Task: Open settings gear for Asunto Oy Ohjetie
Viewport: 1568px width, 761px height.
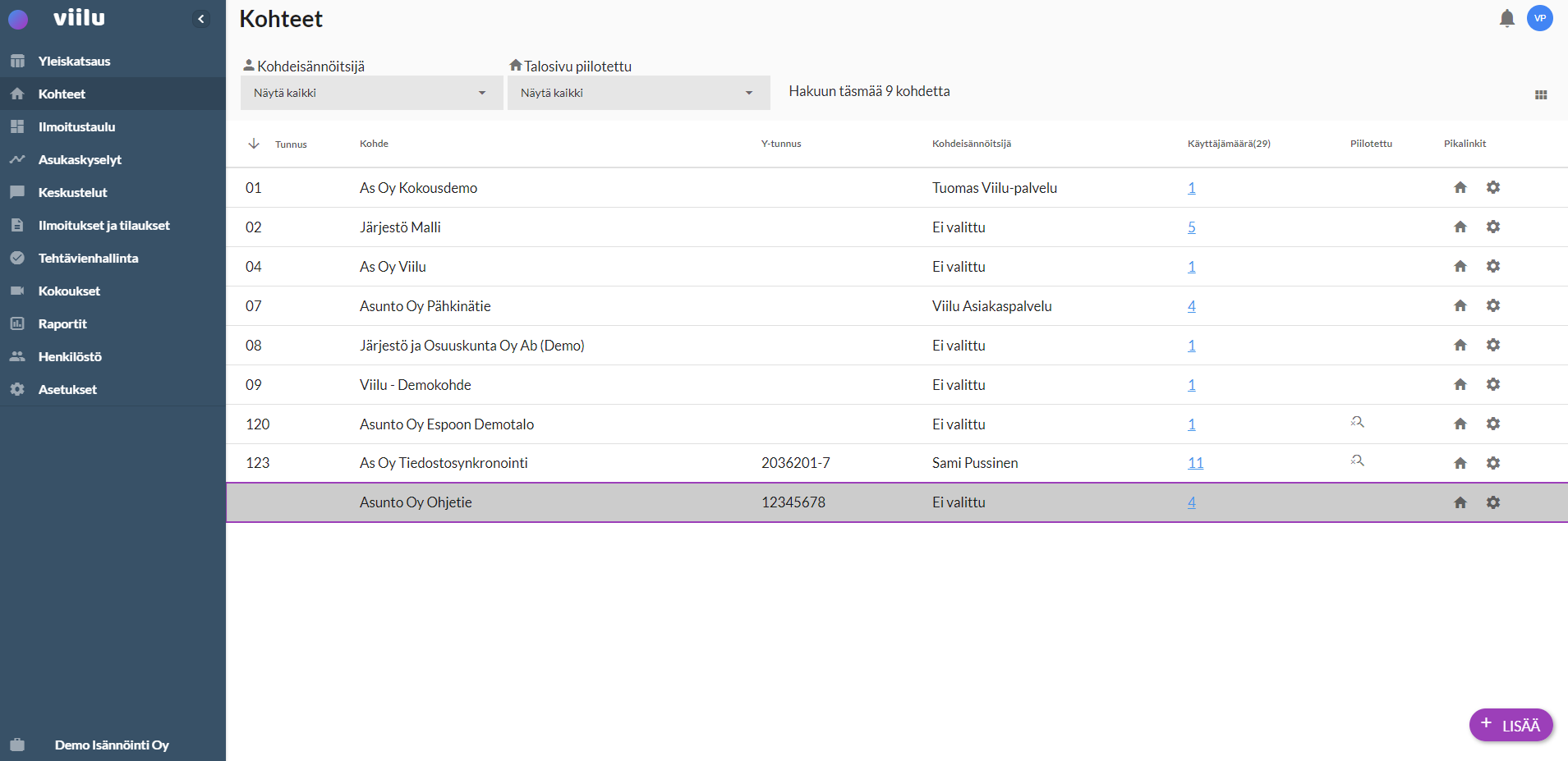Action: pyautogui.click(x=1492, y=502)
